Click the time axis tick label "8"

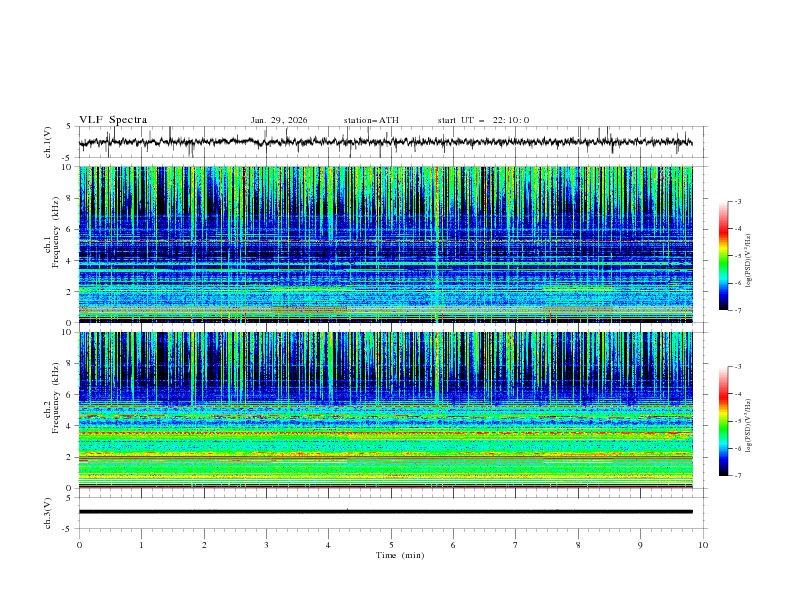tap(578, 545)
